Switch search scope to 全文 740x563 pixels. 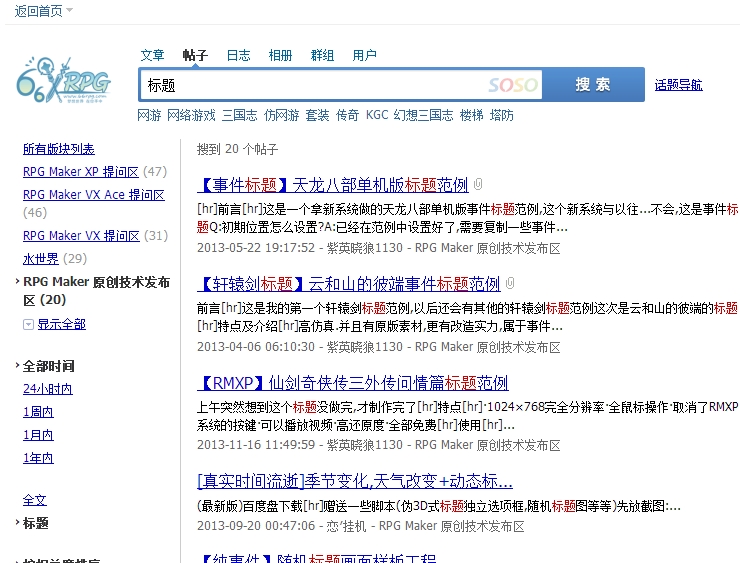coord(35,500)
